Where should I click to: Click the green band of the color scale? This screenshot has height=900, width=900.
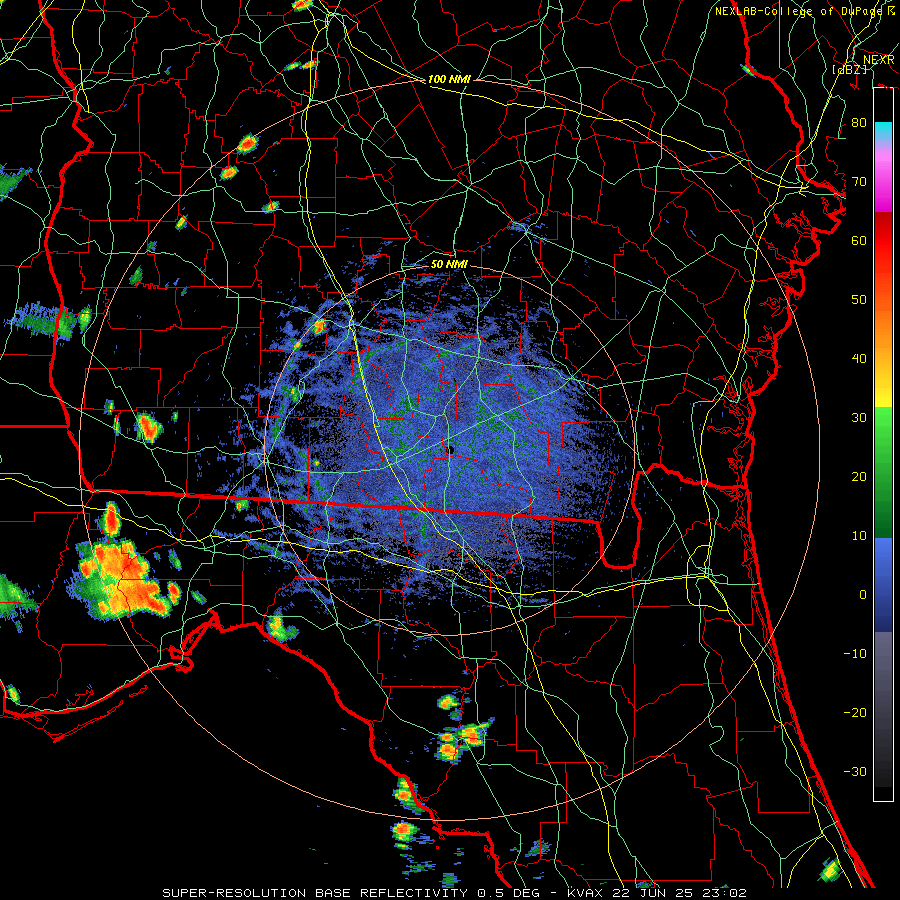883,472
